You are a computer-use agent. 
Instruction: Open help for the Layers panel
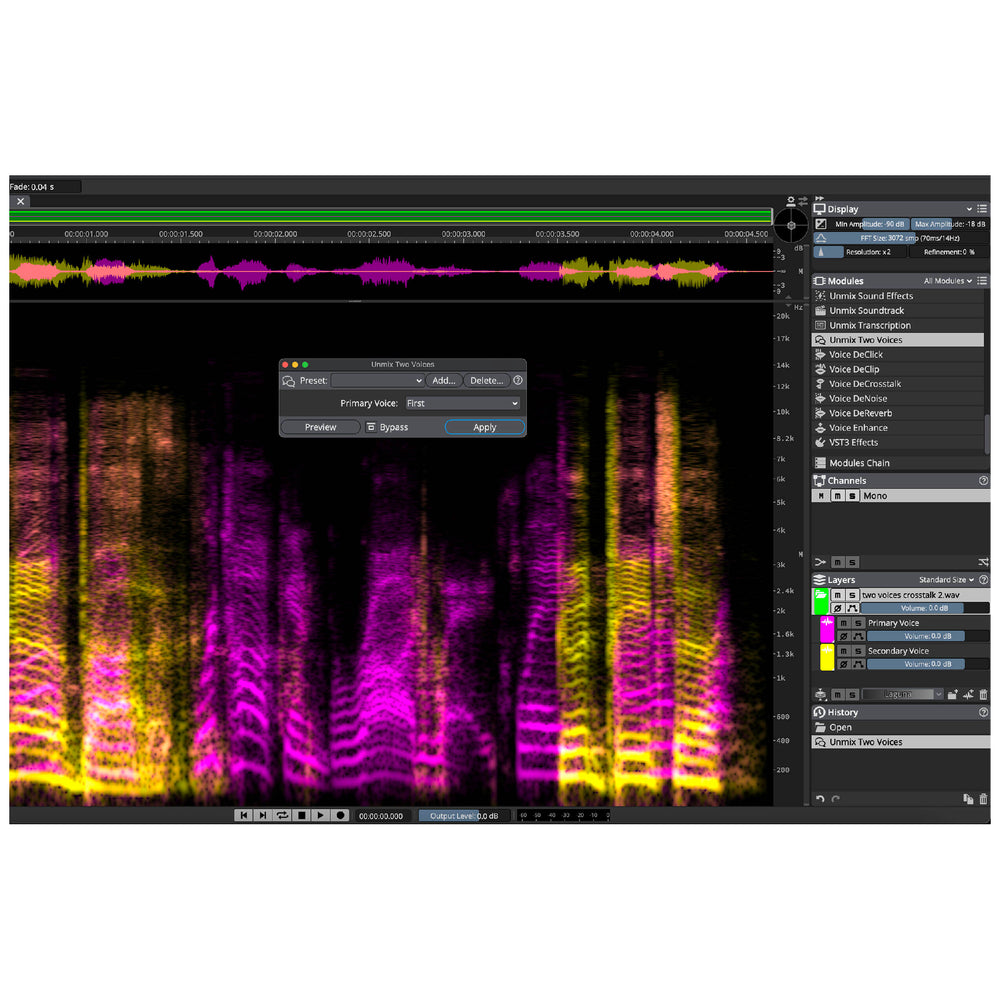(983, 580)
